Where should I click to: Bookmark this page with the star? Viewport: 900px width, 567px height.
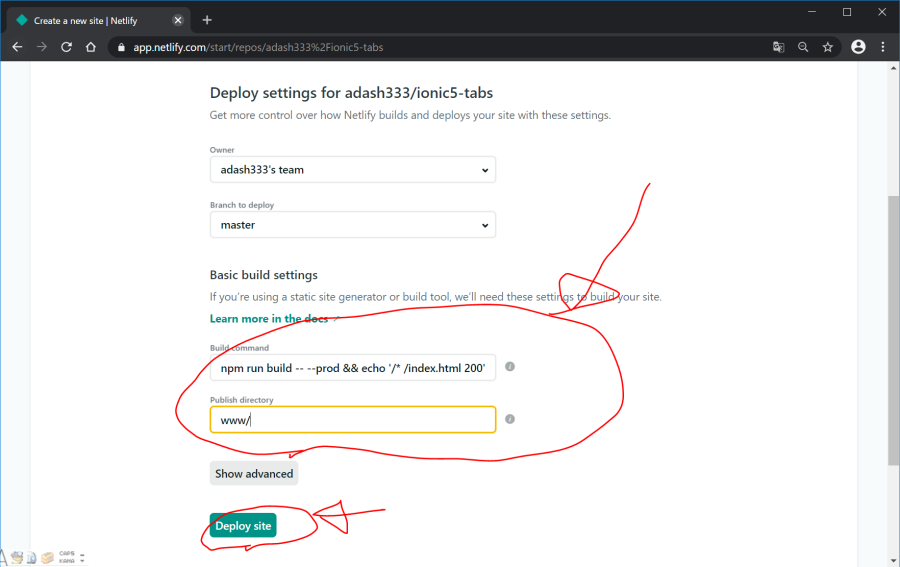(827, 47)
